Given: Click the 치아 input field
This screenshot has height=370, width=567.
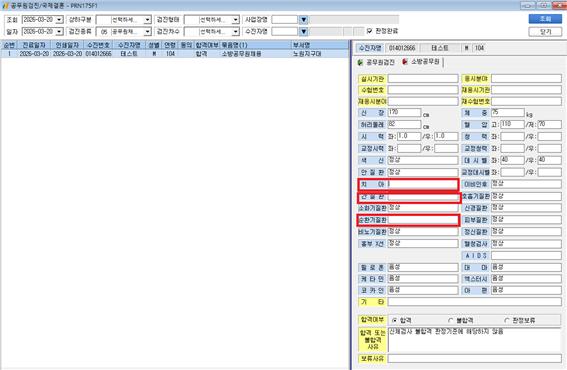Looking at the screenshot, I should click(423, 184).
